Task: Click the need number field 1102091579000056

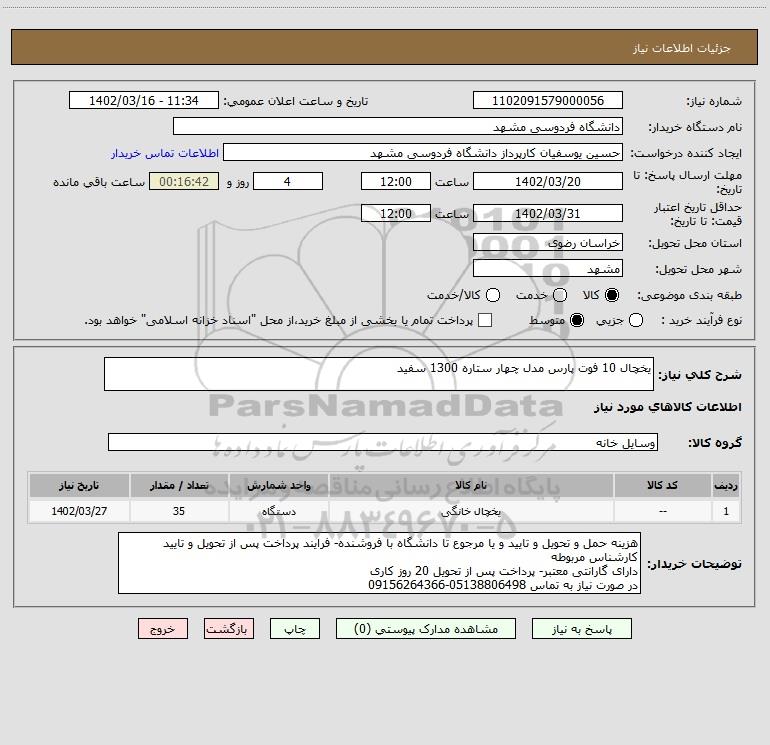Action: (548, 101)
